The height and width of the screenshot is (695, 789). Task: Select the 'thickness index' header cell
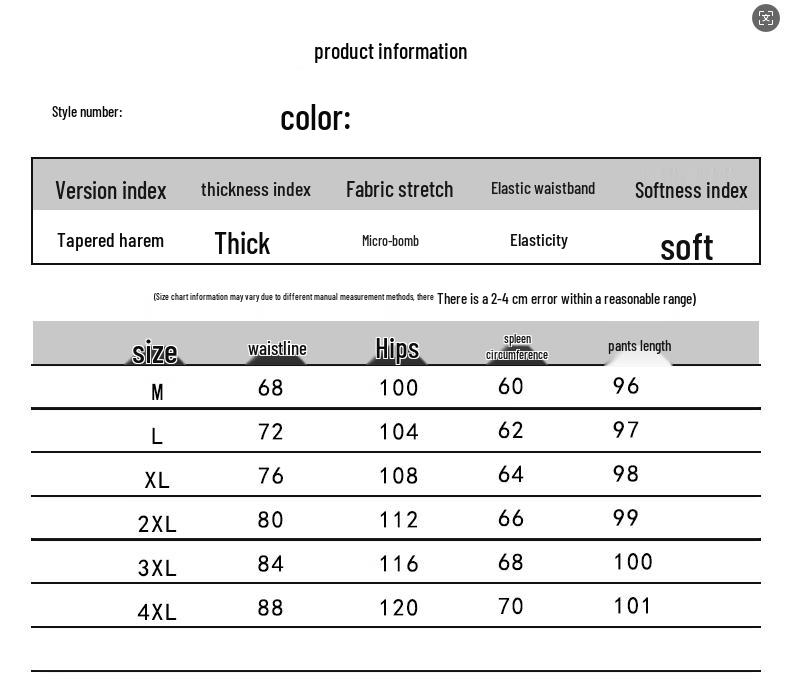point(256,189)
